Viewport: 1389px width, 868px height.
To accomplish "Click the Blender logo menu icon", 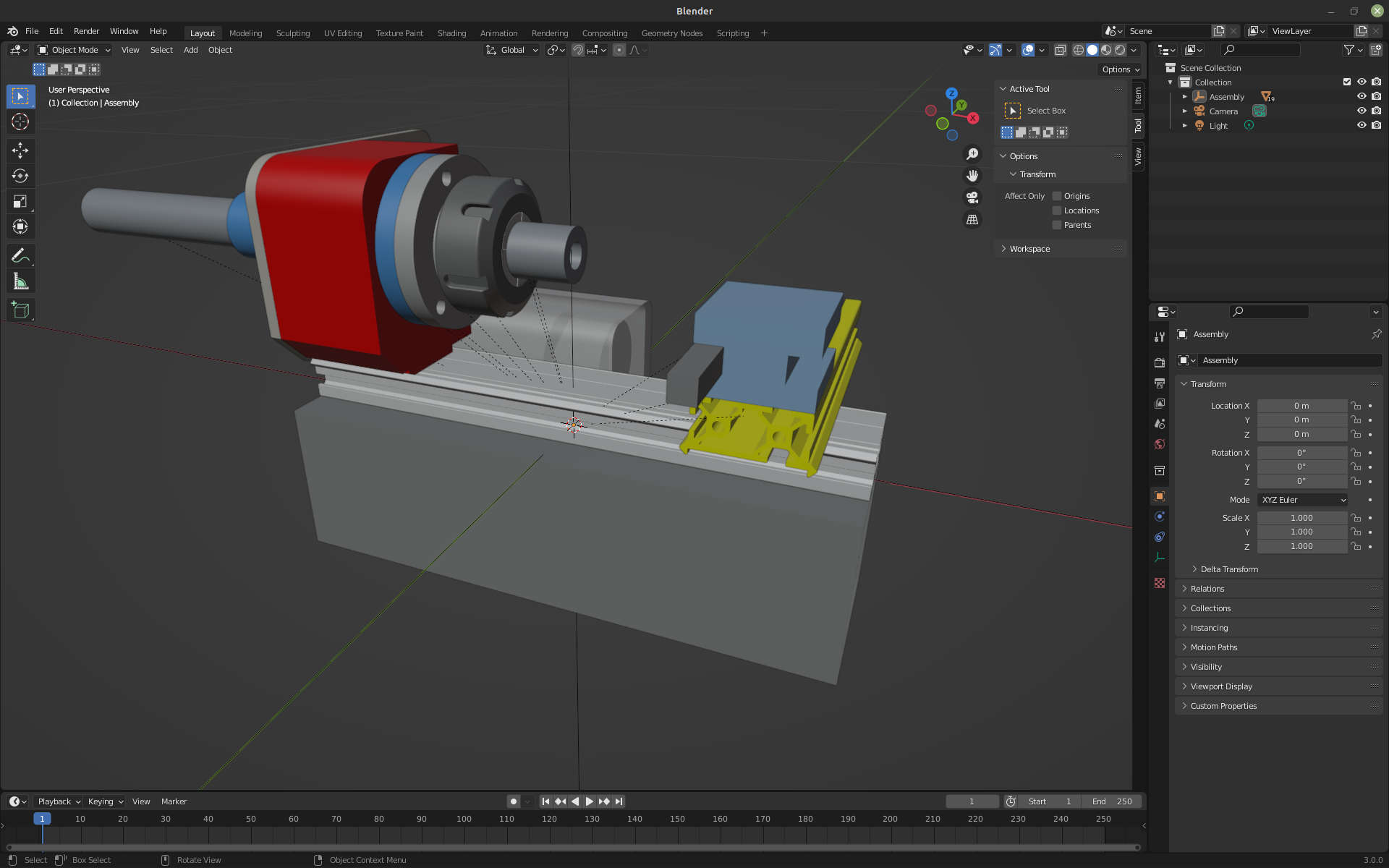I will (12, 31).
